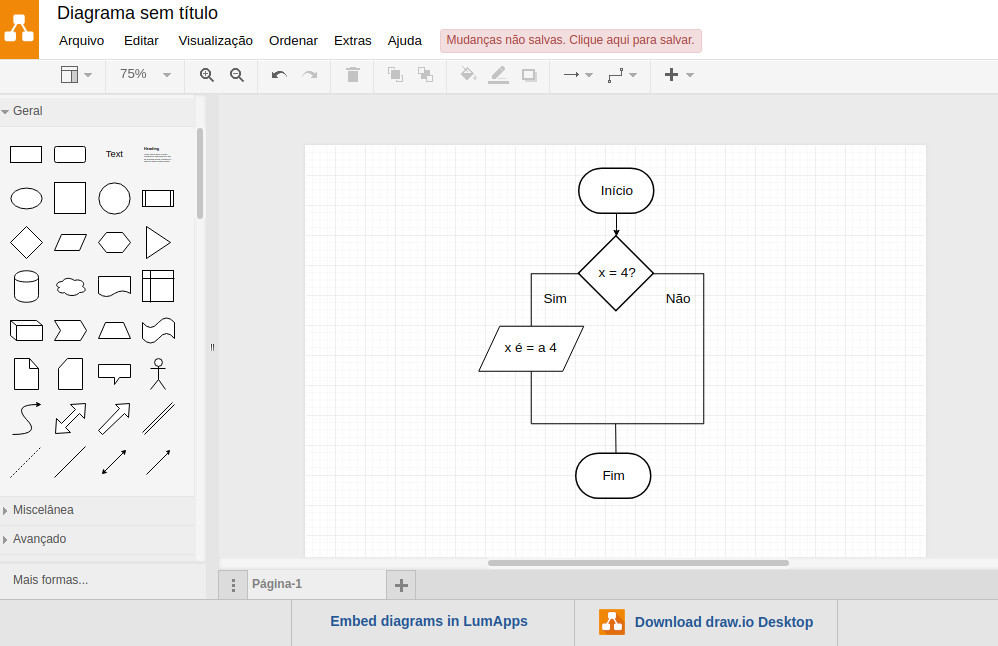
Task: Click the undo arrow icon
Action: pos(279,75)
